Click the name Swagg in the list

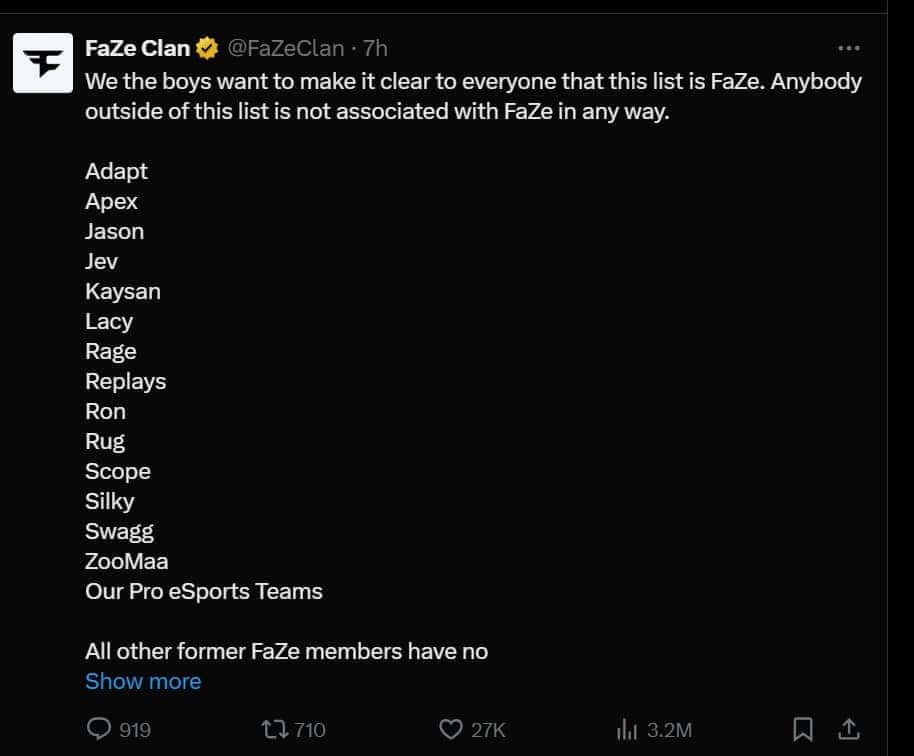pyautogui.click(x=119, y=531)
